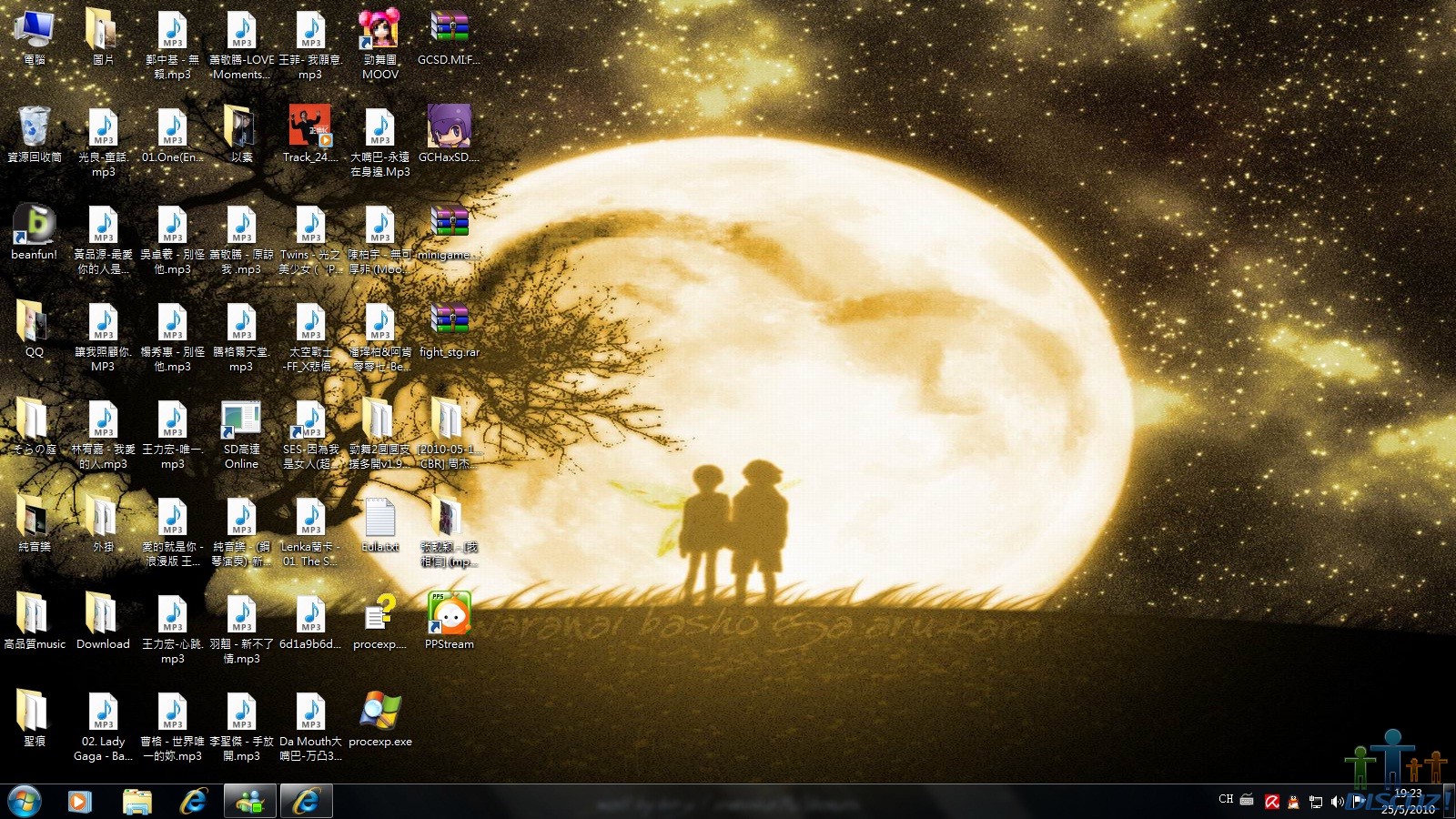Select the GCHaxSD desktop icon
Image resolution: width=1456 pixels, height=819 pixels.
(x=450, y=136)
